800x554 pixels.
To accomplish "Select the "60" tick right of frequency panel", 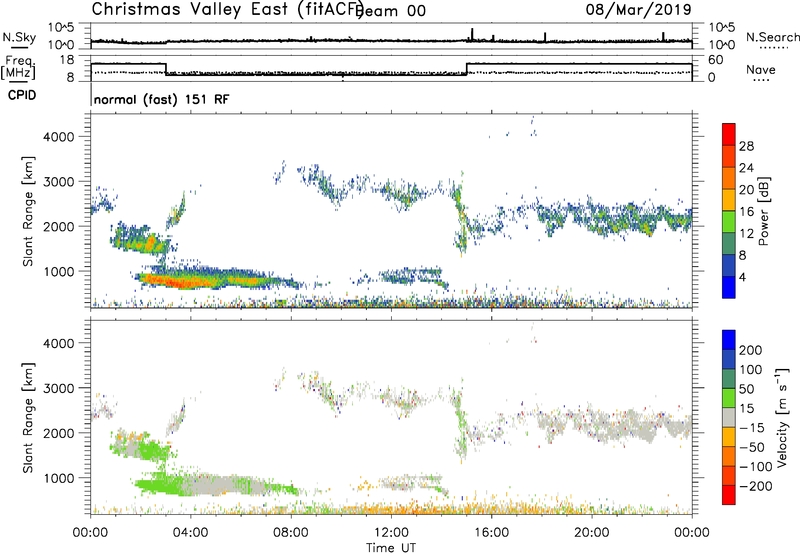I will pyautogui.click(x=715, y=60).
